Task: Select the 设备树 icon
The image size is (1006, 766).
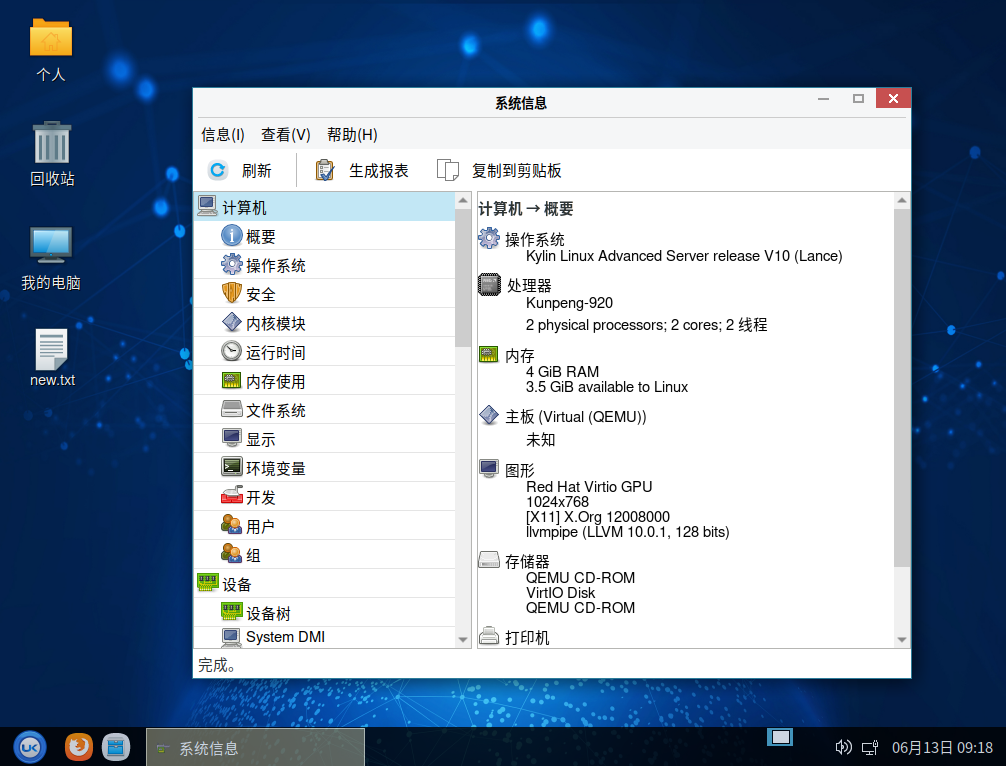Action: click(232, 611)
